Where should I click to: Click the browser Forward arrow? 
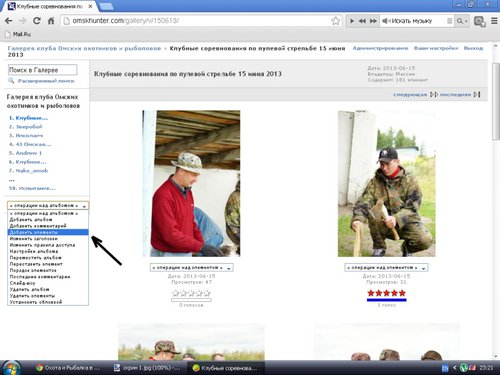click(23, 21)
